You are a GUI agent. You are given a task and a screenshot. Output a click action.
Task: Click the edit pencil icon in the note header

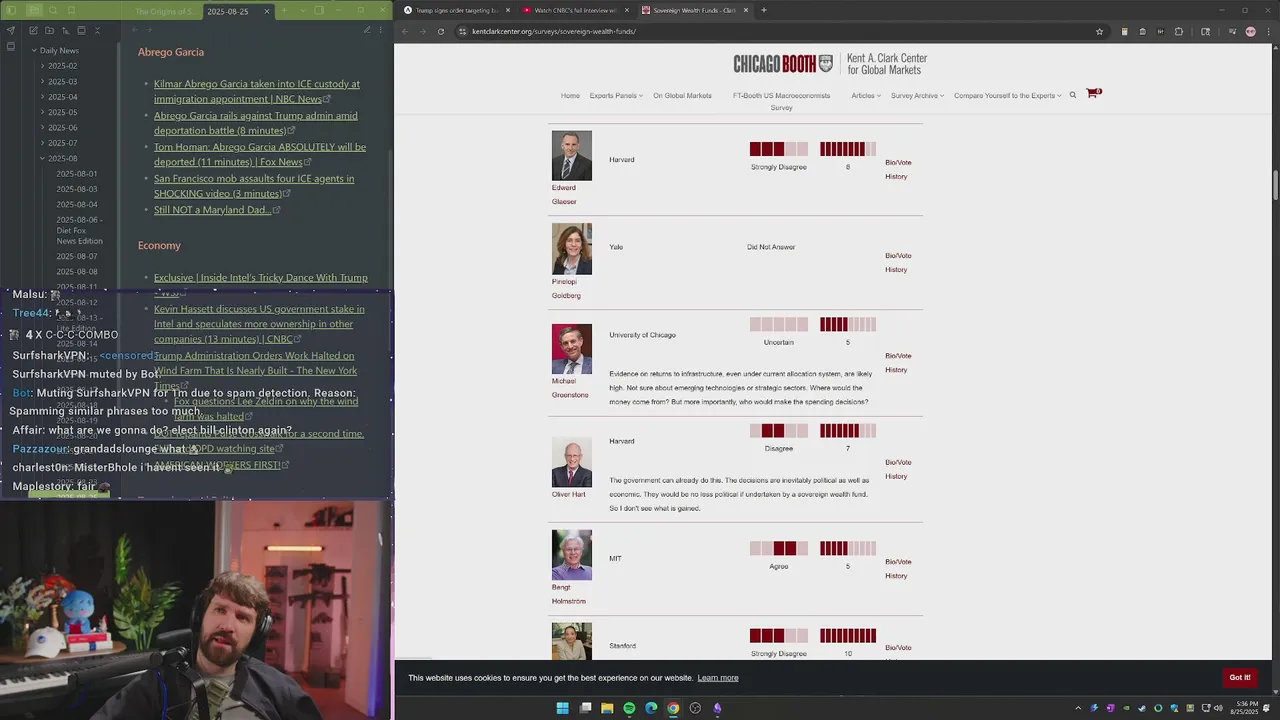(367, 30)
